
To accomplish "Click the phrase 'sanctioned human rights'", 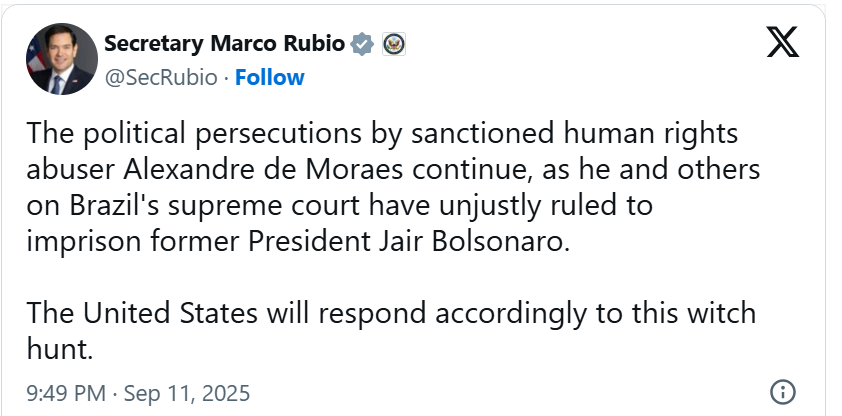I will coord(575,133).
